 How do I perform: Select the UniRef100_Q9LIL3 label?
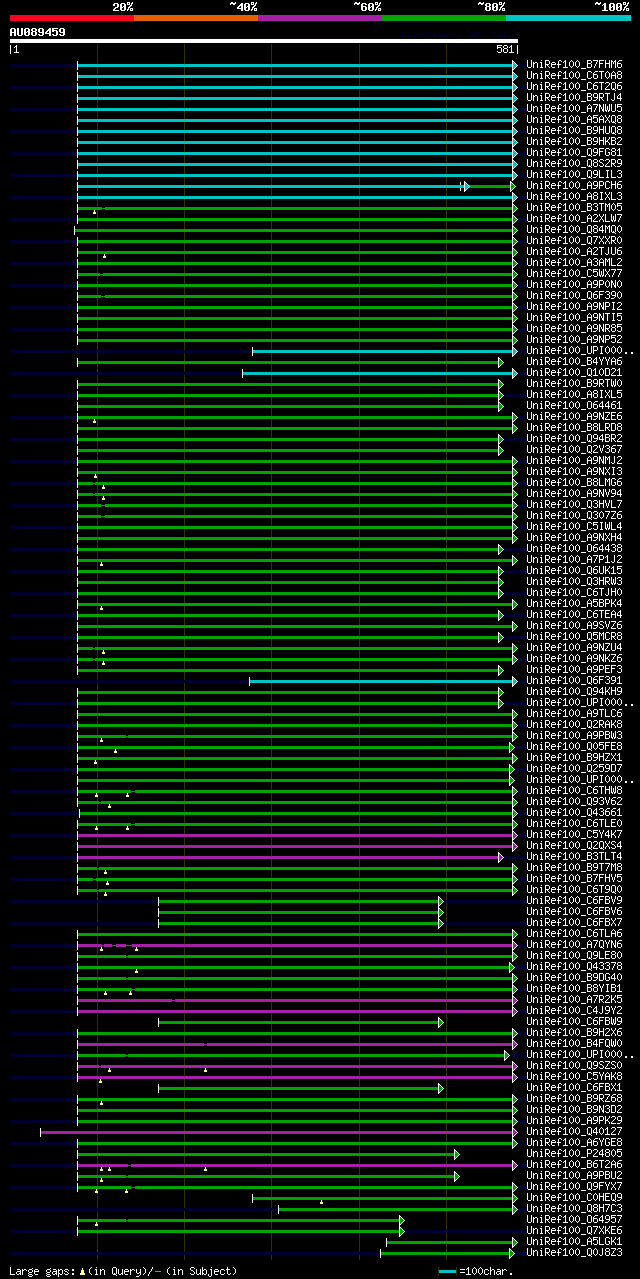(574, 174)
